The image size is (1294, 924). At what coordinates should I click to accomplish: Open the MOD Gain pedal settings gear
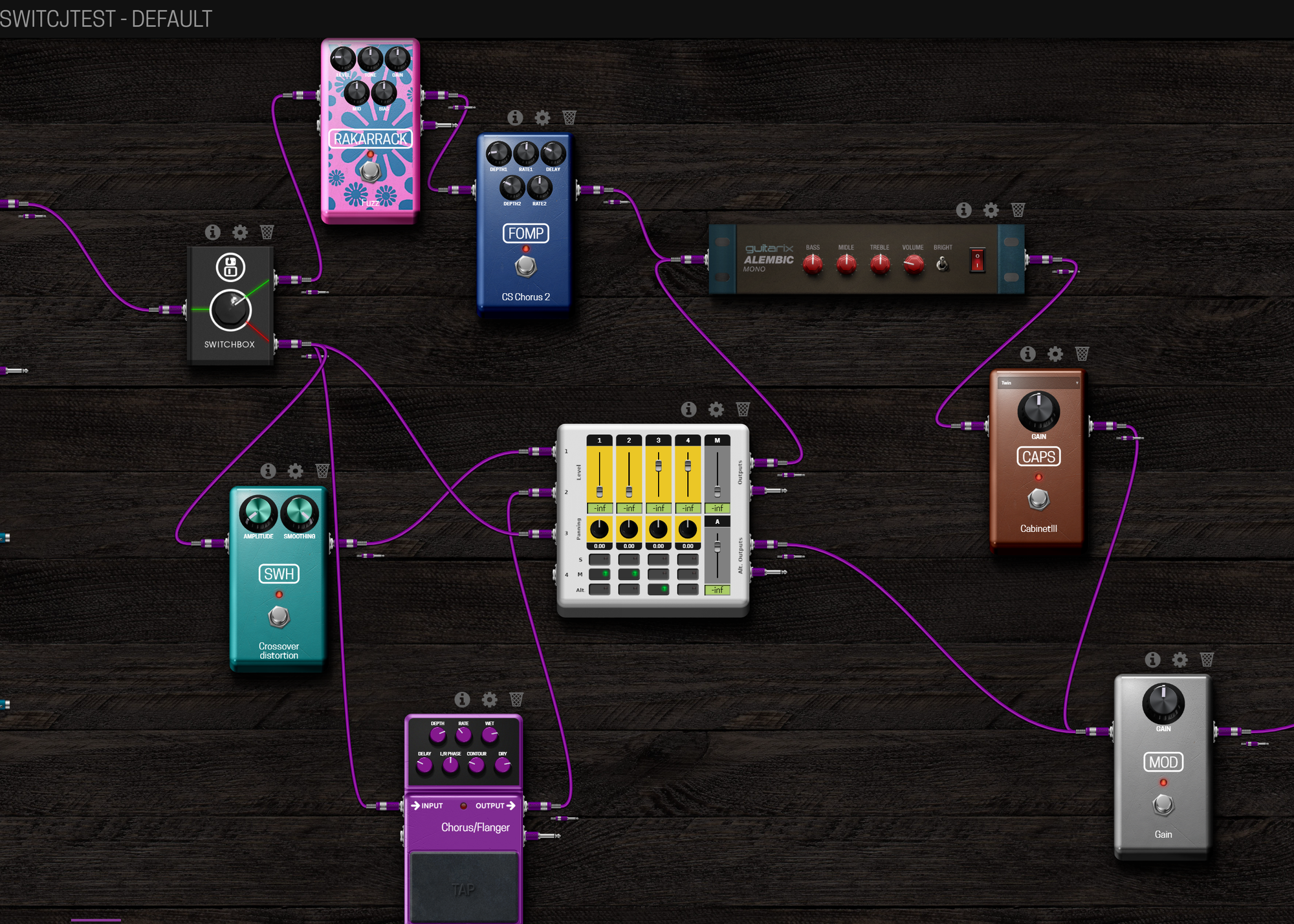(x=1180, y=659)
